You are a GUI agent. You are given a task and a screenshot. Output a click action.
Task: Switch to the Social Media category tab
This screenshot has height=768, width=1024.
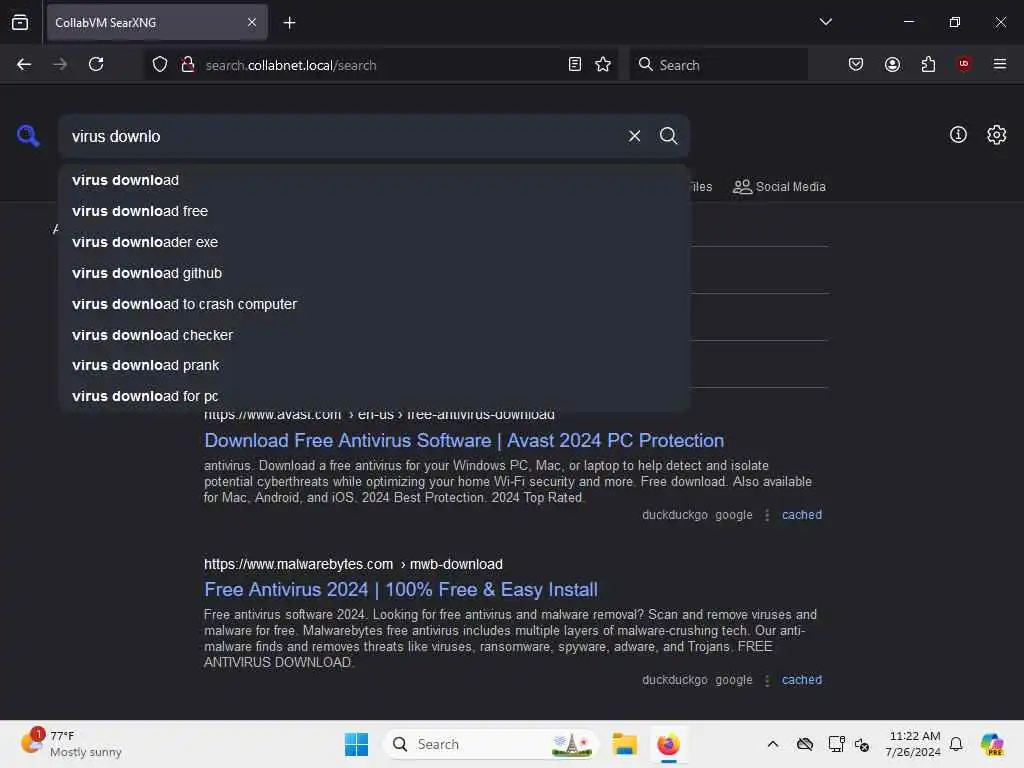click(x=779, y=187)
